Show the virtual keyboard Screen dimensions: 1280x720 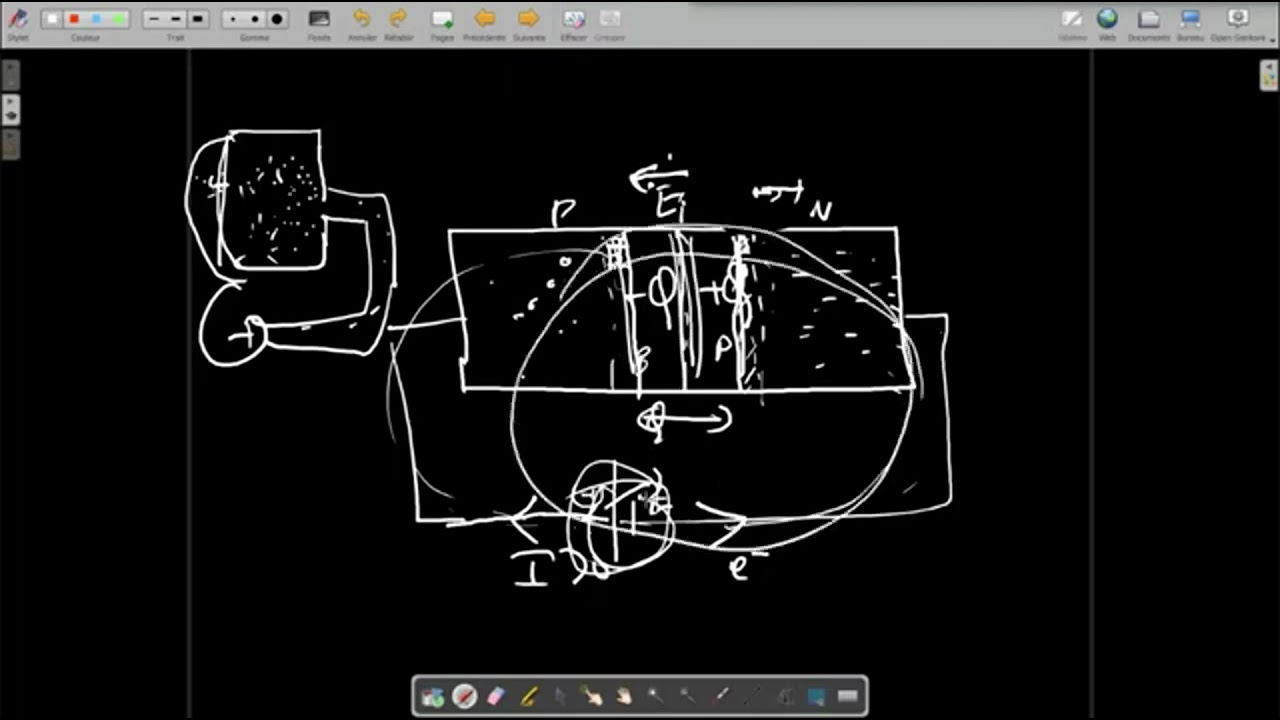coord(848,697)
